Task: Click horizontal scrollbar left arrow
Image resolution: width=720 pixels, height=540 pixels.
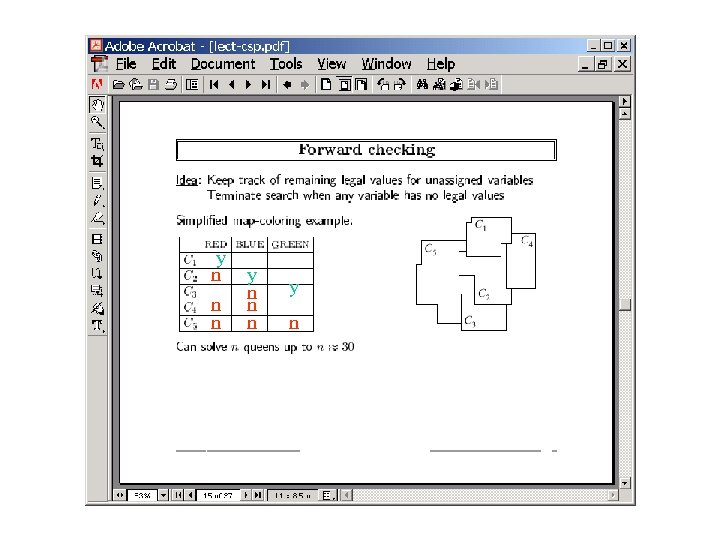Action: click(x=346, y=495)
